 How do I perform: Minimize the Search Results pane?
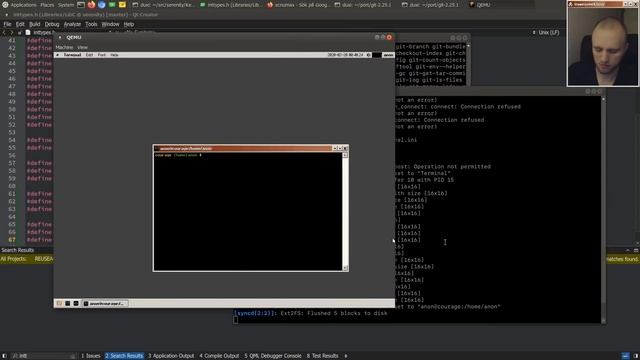(x=636, y=250)
